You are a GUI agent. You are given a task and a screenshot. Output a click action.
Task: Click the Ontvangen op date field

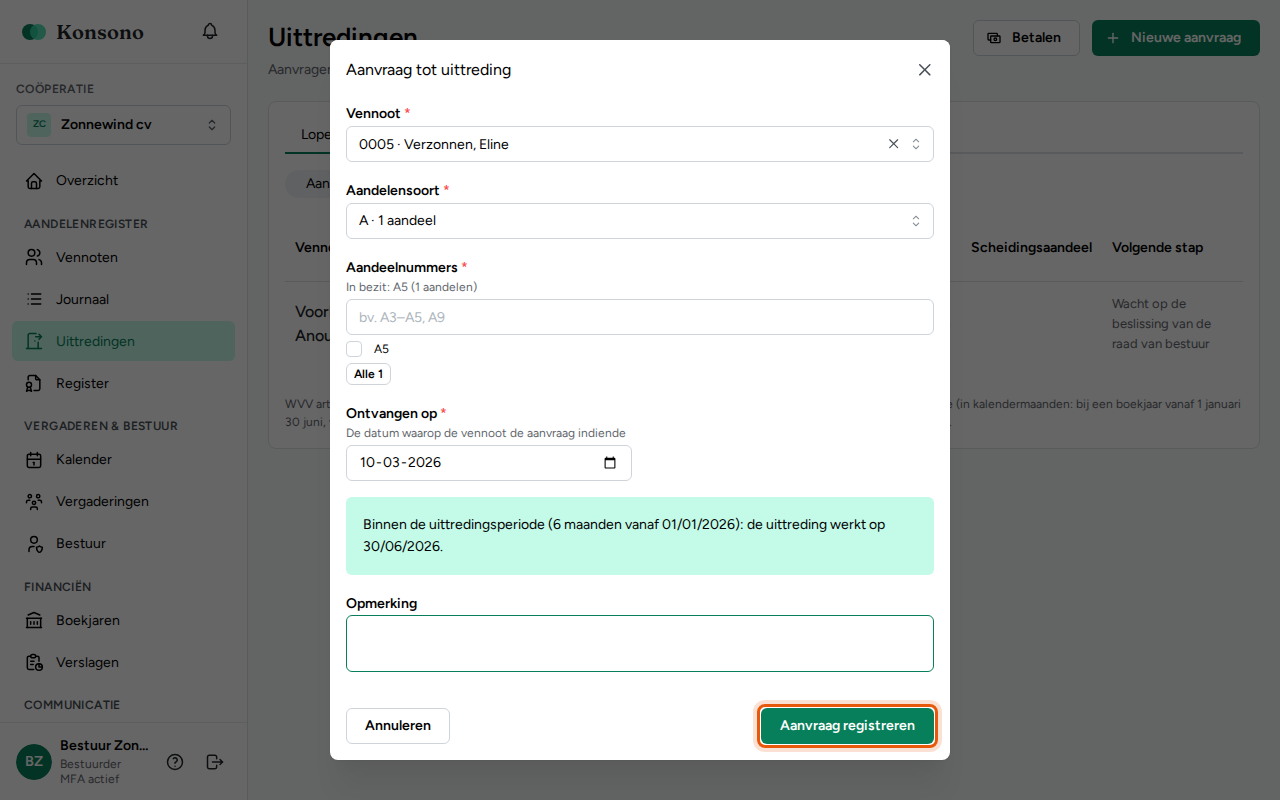pyautogui.click(x=489, y=463)
